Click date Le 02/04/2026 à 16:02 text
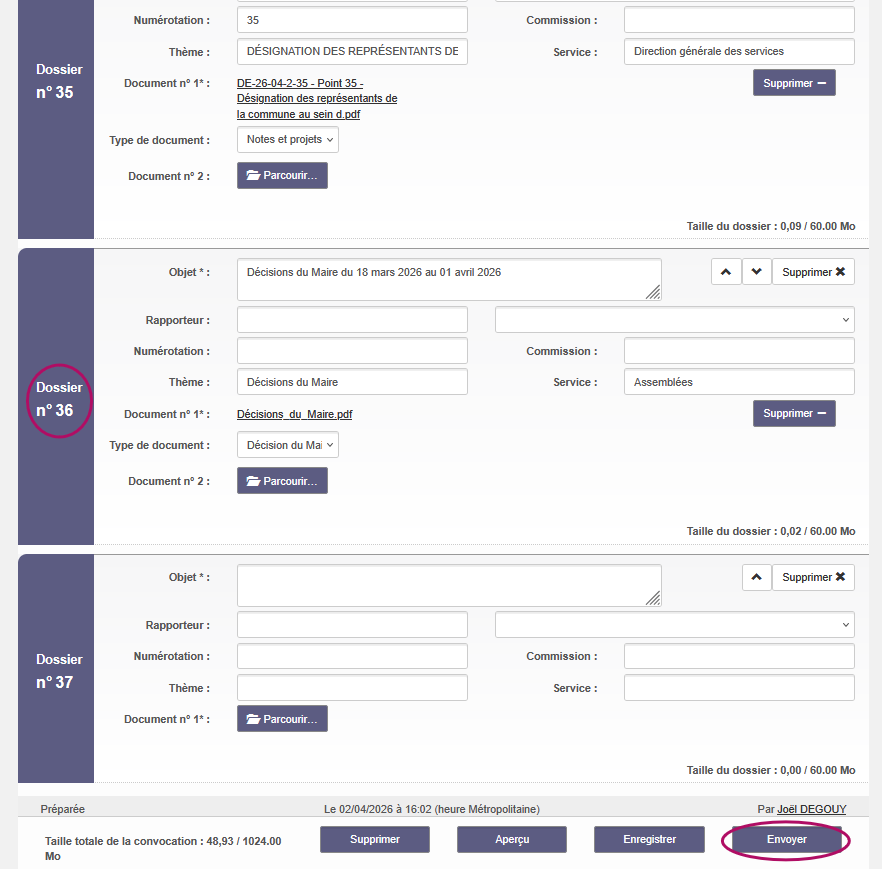 (431, 809)
